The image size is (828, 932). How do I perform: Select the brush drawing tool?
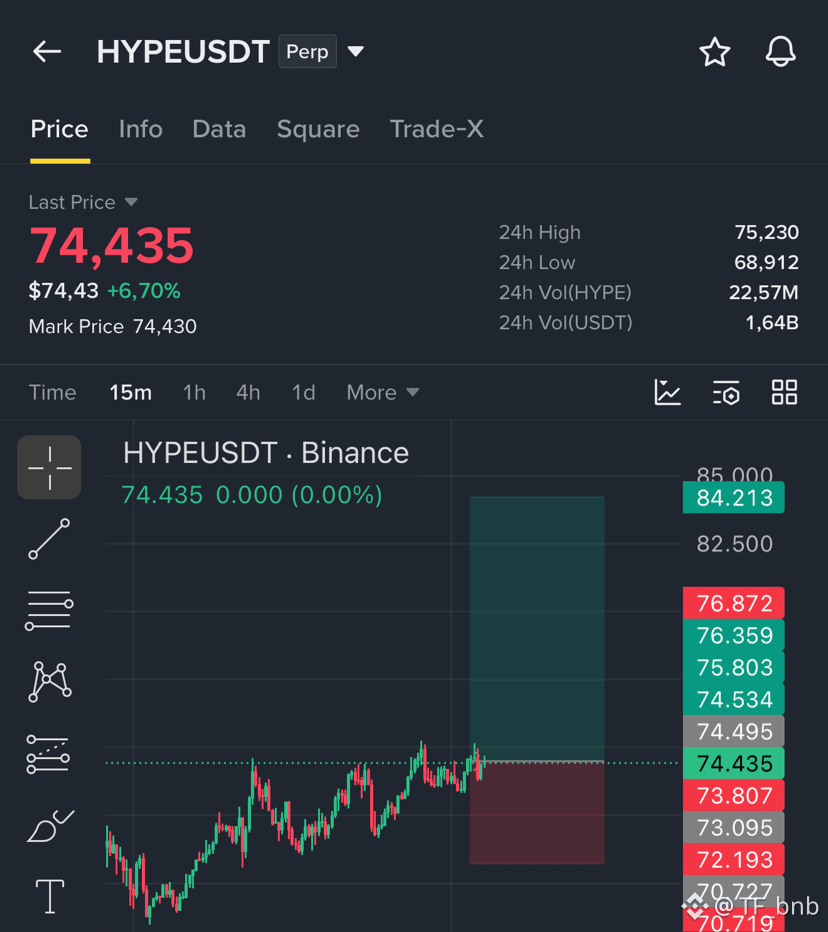click(51, 826)
